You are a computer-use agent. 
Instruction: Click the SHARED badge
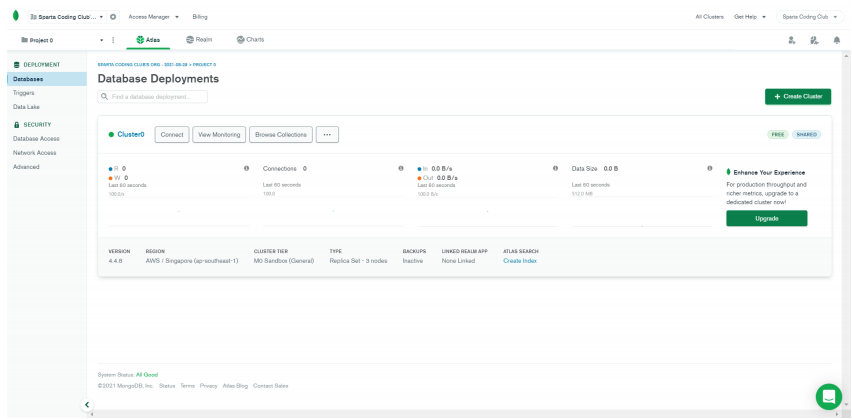806,135
